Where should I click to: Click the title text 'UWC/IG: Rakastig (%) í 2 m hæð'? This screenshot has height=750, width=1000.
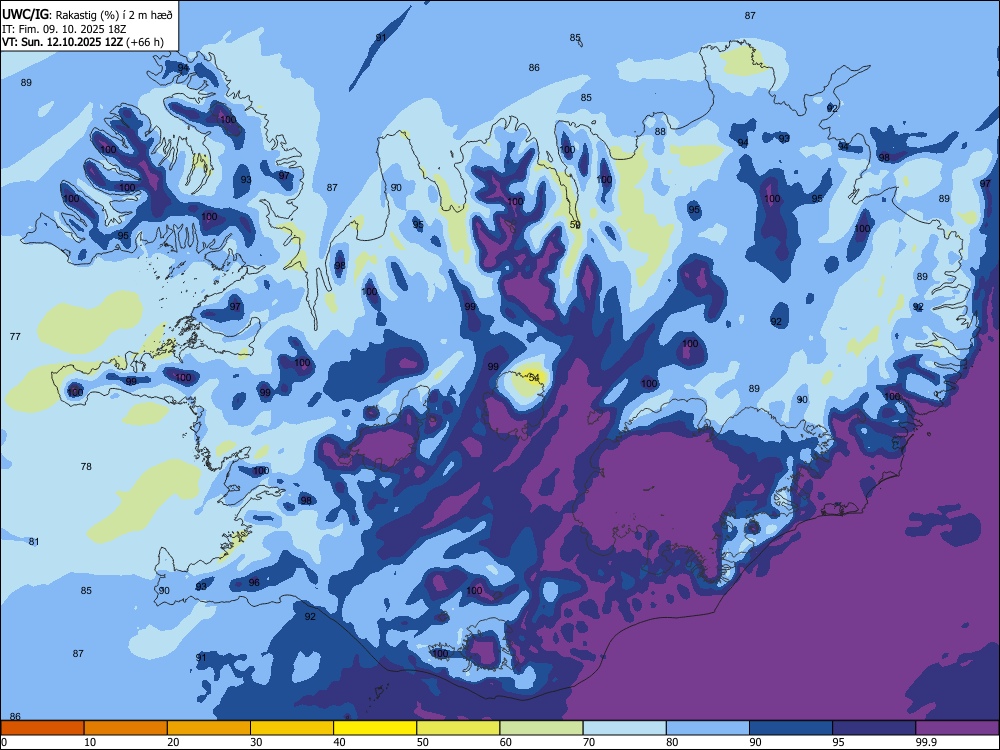coord(87,14)
